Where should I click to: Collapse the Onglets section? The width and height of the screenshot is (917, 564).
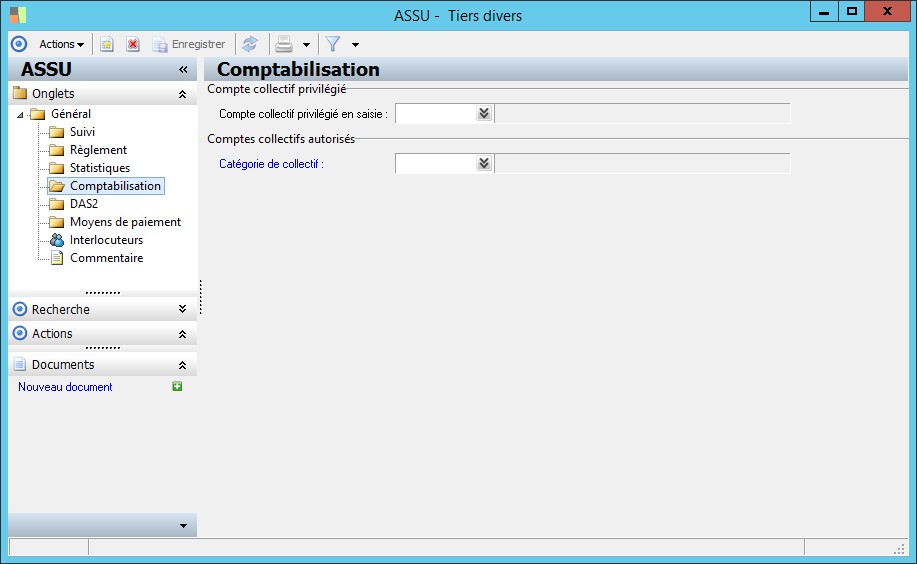point(182,94)
